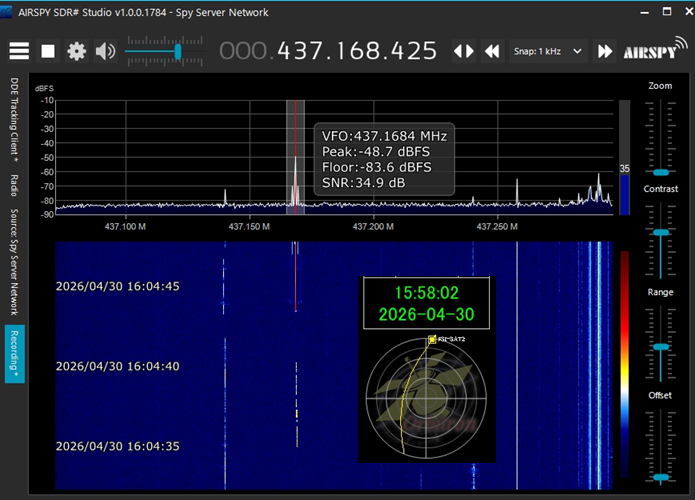Mute audio with the speaker icon

(105, 51)
